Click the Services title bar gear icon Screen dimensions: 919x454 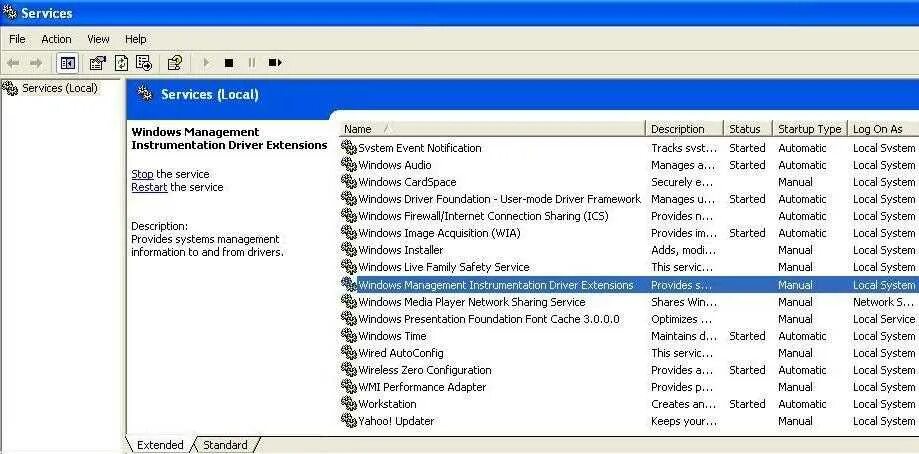point(10,12)
